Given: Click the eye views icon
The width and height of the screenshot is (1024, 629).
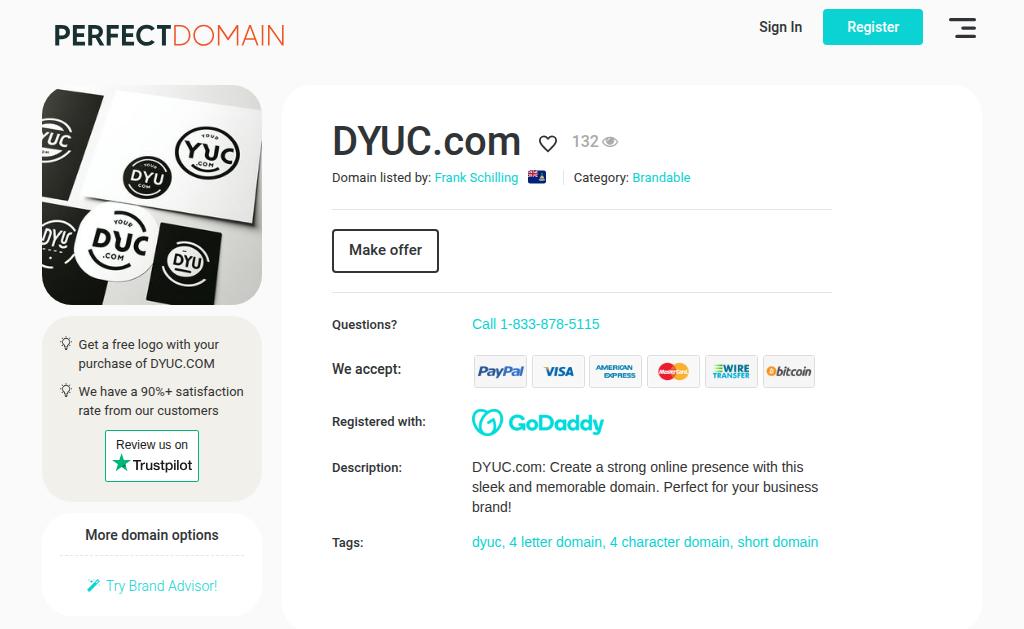Looking at the screenshot, I should [610, 142].
